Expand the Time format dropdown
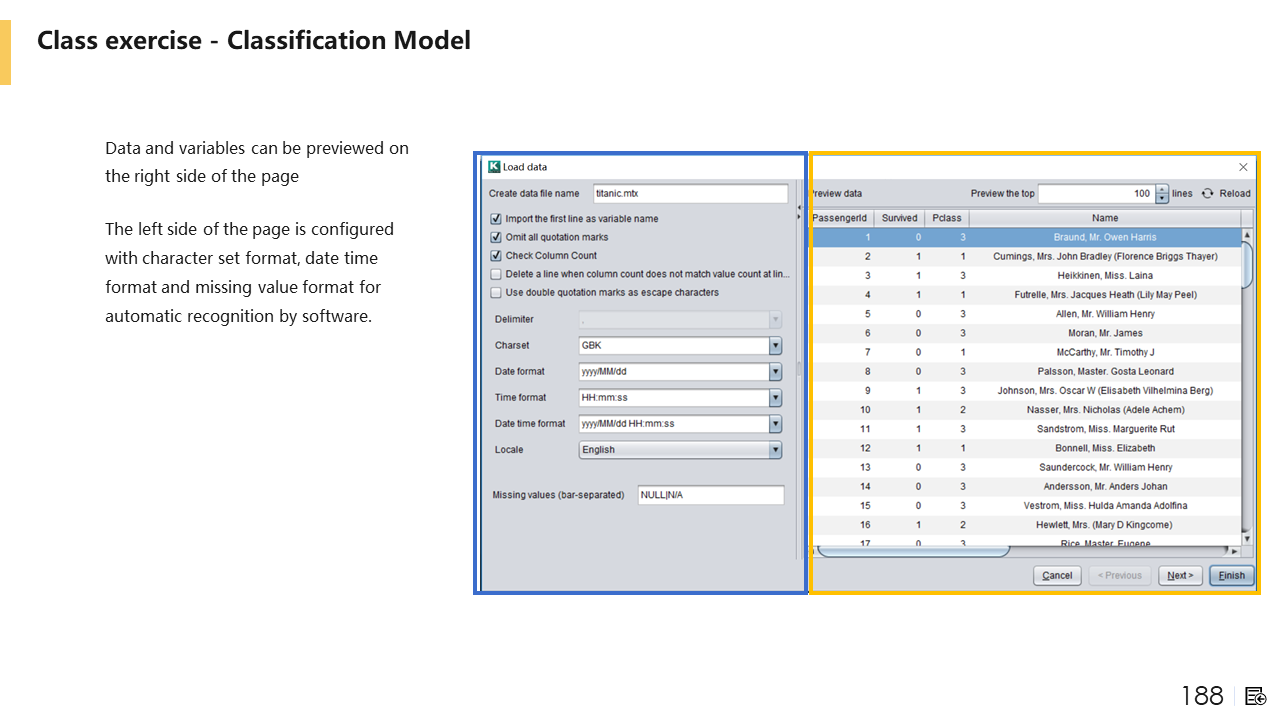 [x=775, y=398]
